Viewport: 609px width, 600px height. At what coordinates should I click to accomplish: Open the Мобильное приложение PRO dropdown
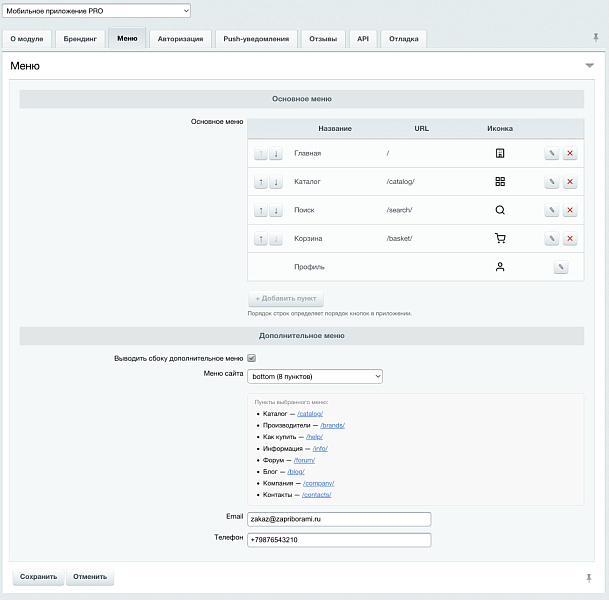click(x=96, y=11)
